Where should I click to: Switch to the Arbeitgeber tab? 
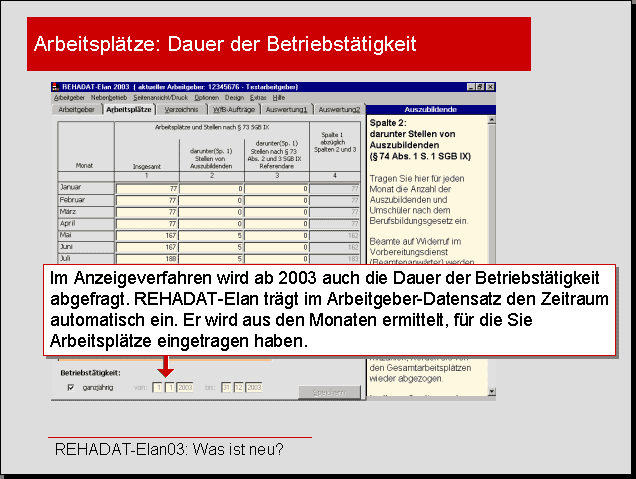(x=76, y=110)
